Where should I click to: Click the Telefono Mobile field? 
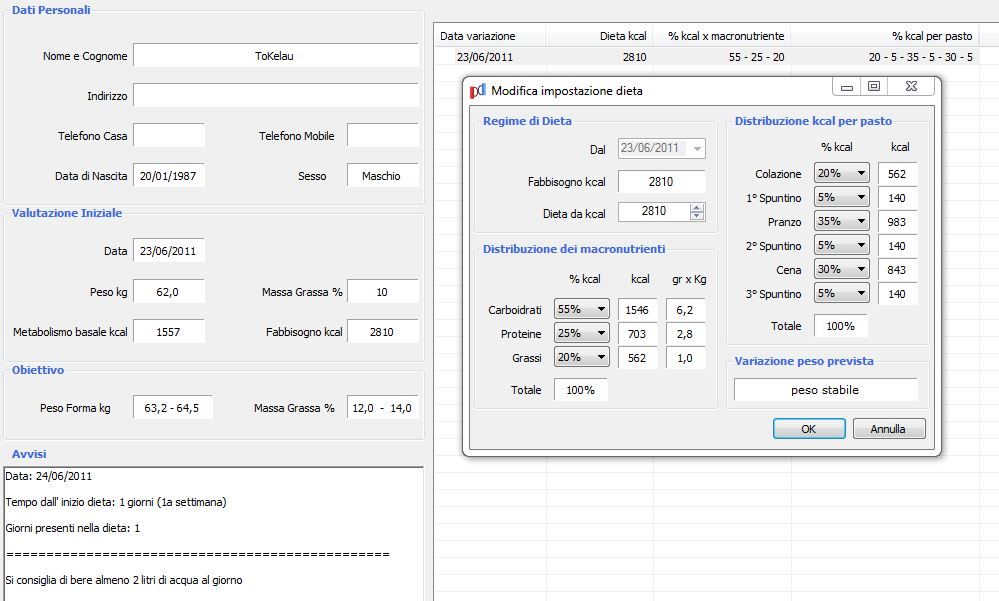click(383, 136)
